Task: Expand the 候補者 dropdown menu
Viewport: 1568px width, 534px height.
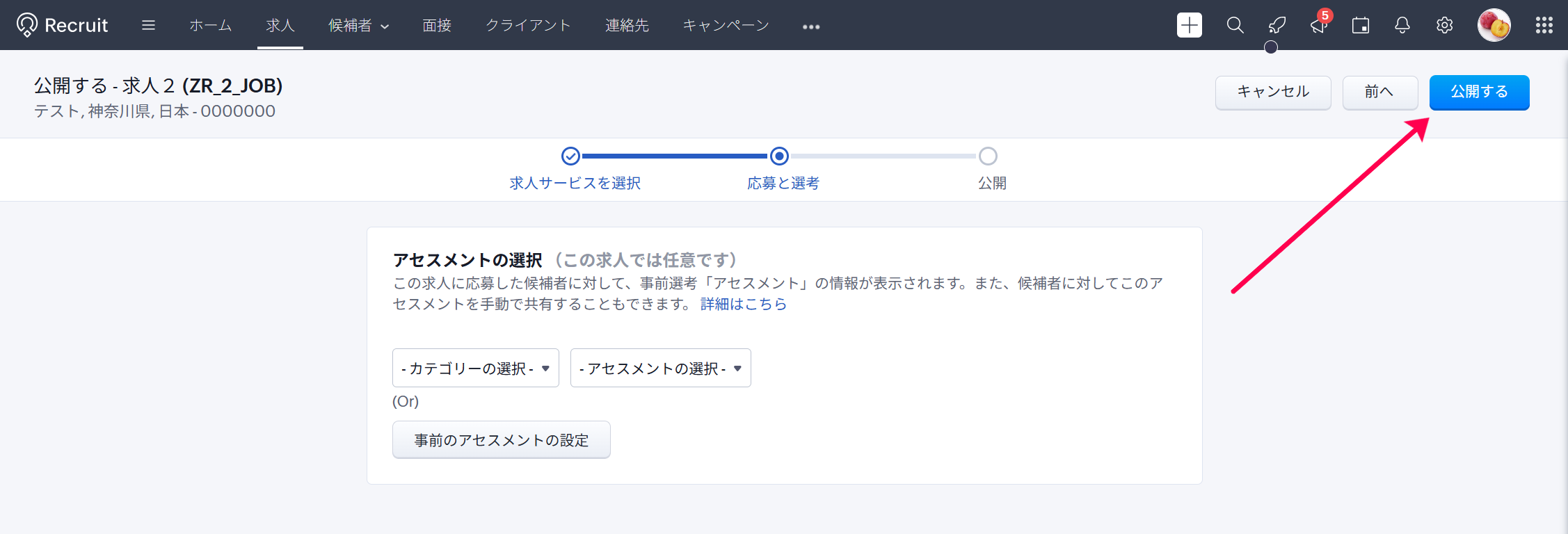Action: (358, 26)
